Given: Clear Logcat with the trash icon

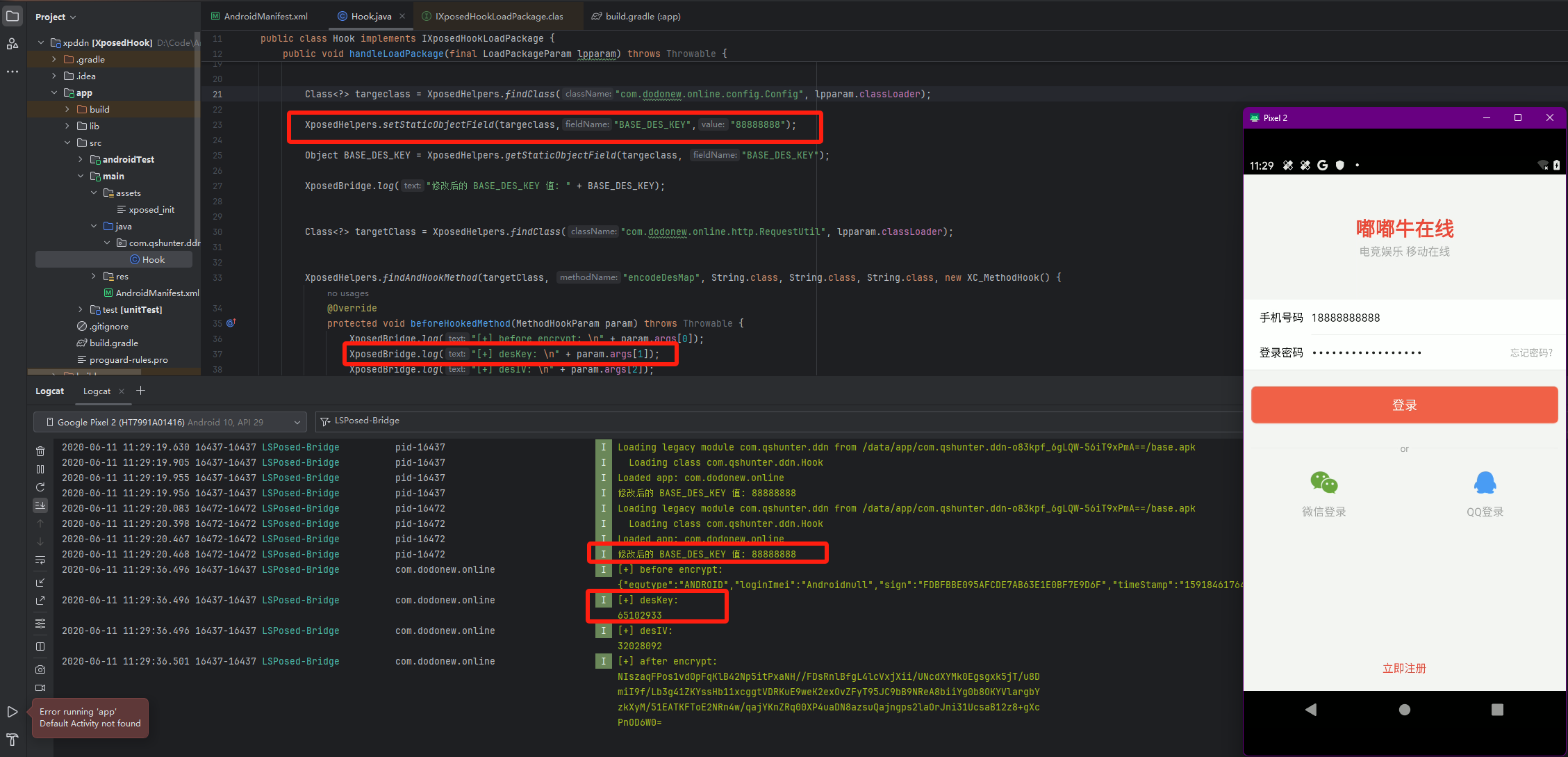Looking at the screenshot, I should [x=40, y=451].
